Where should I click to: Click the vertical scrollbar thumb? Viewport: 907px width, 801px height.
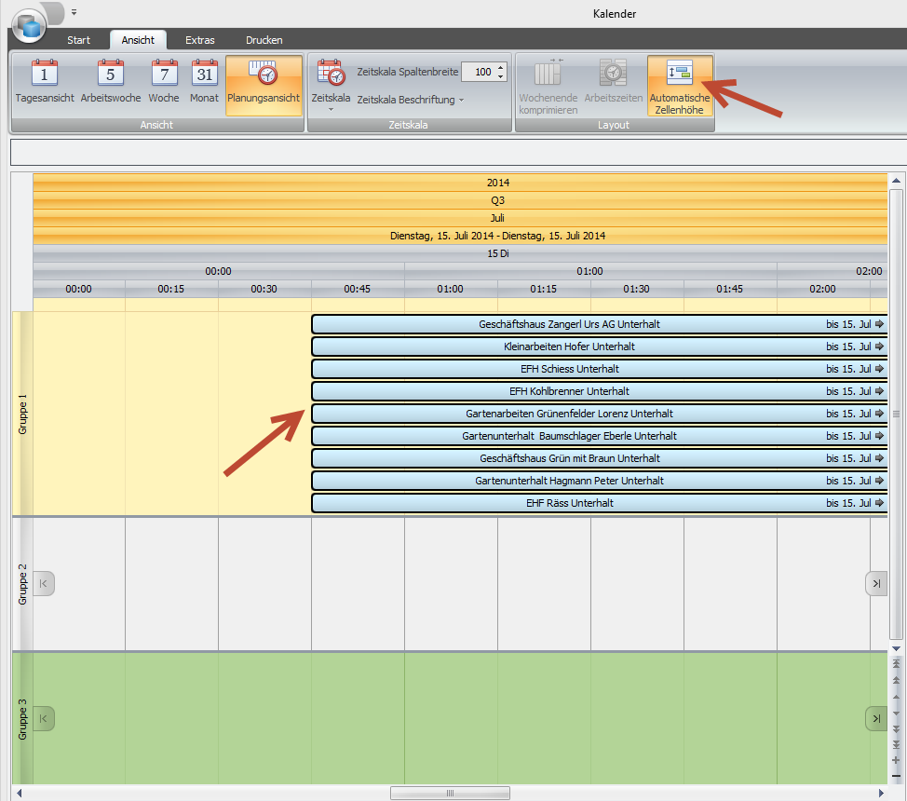coord(896,414)
